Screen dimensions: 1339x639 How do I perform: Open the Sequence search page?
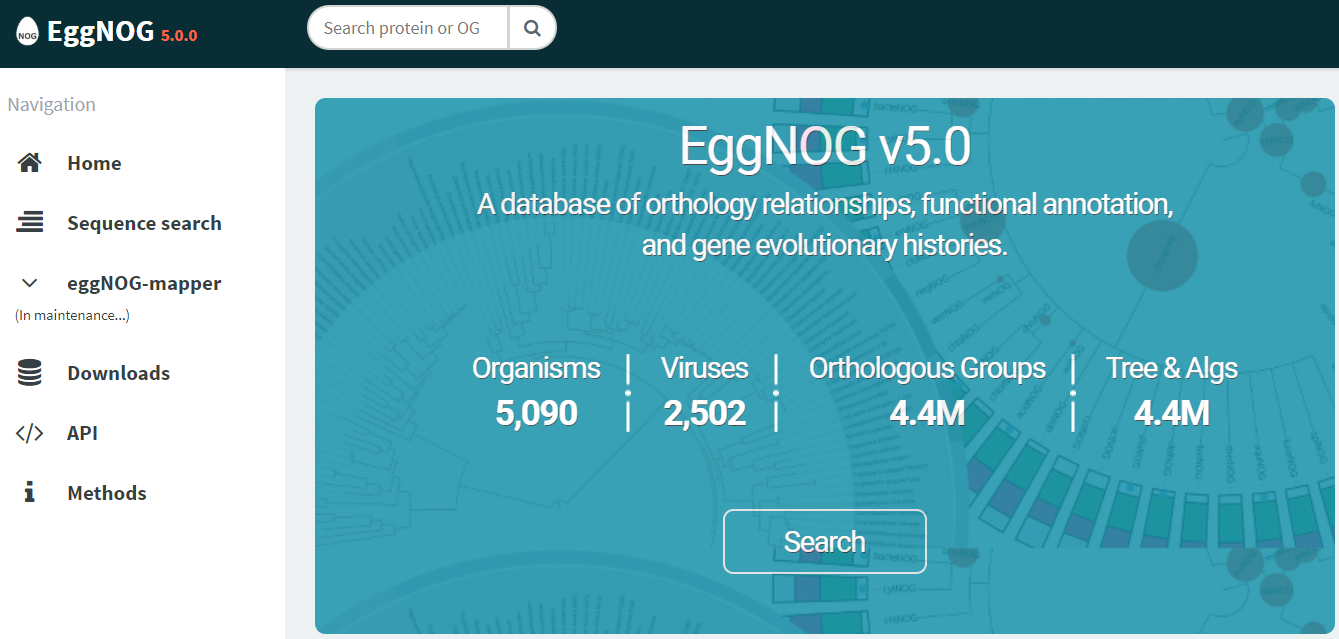click(144, 223)
